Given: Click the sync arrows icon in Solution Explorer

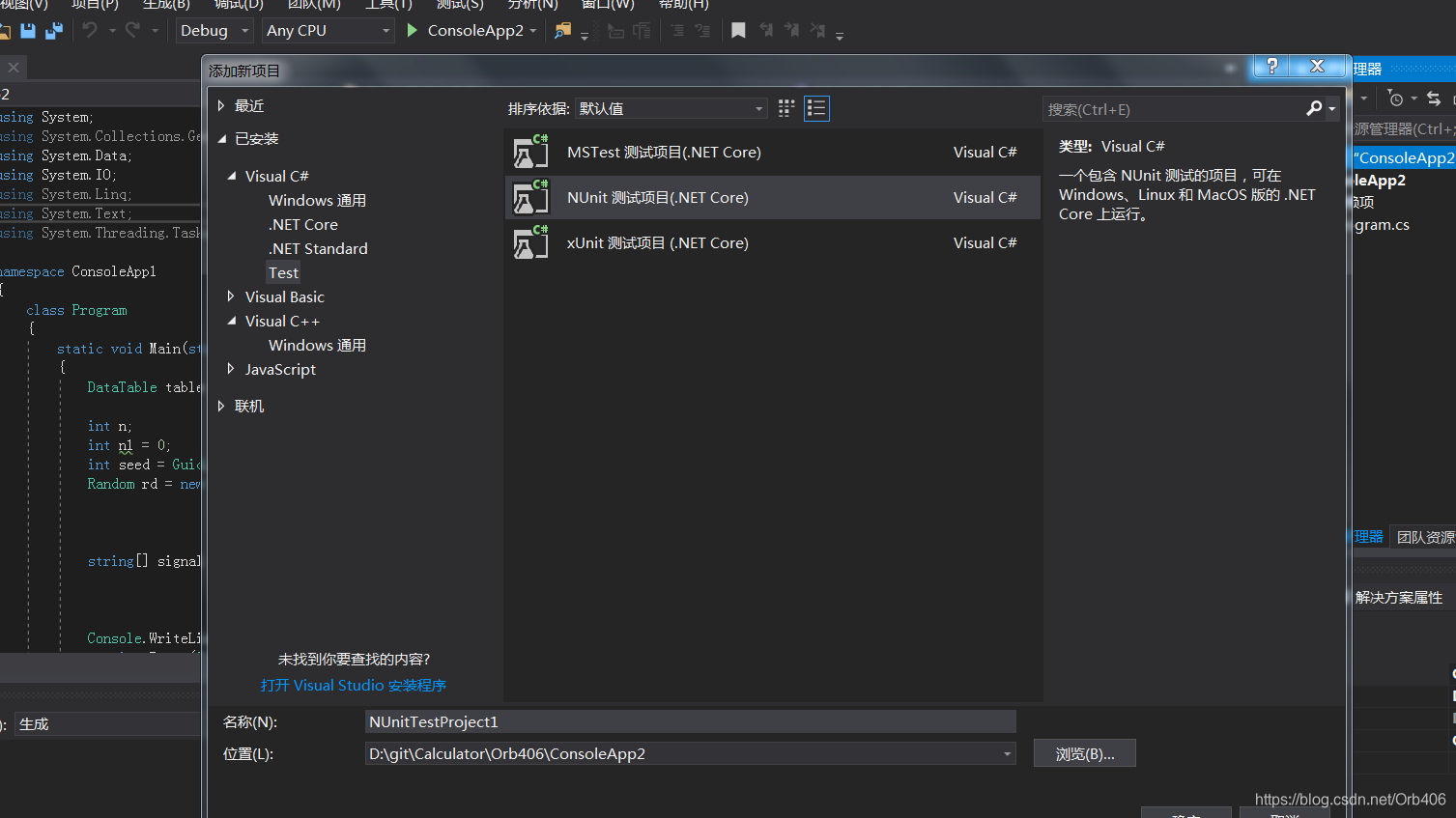Looking at the screenshot, I should point(1434,99).
